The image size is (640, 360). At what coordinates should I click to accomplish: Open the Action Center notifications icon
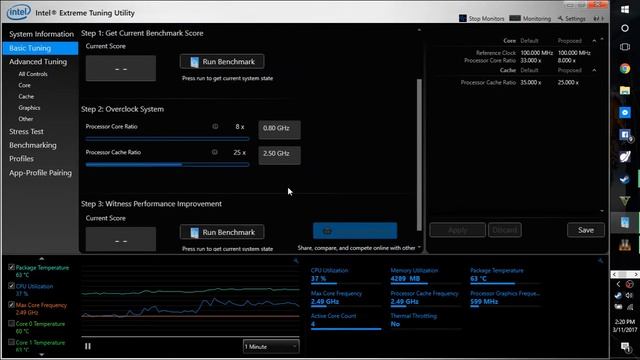(625, 347)
